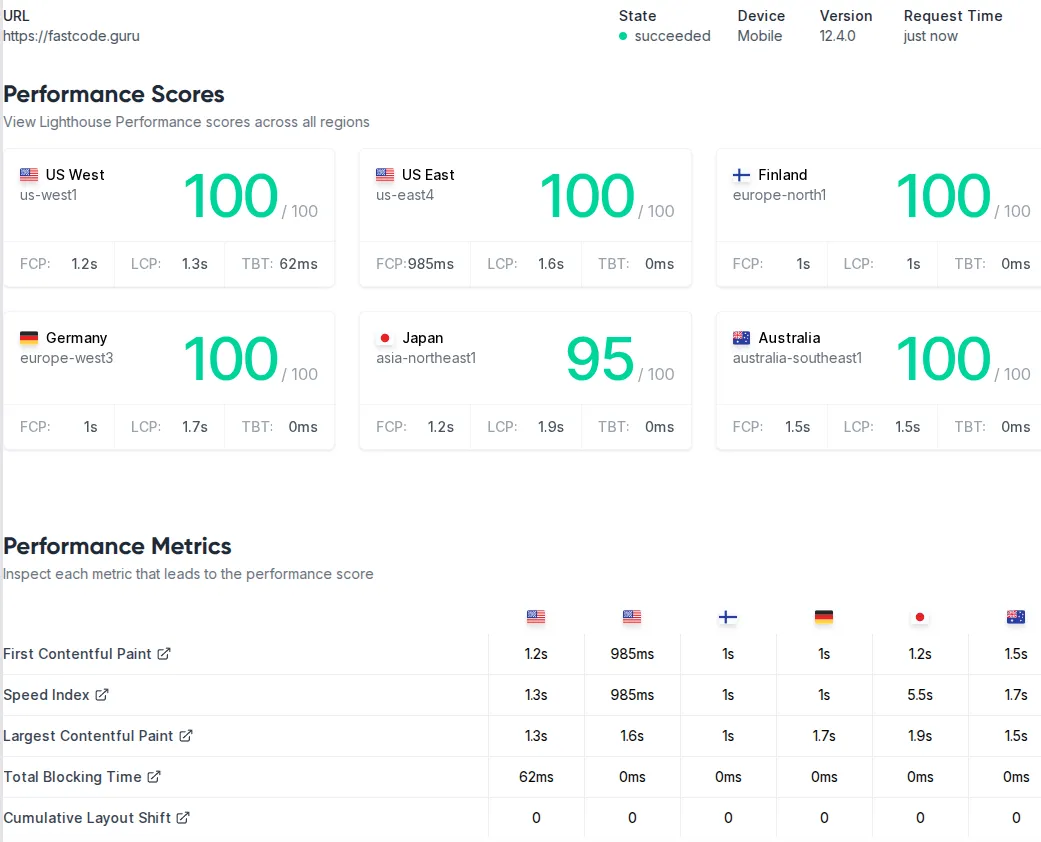The height and width of the screenshot is (842, 1041).
Task: Click external link icon next to Total Blocking Time
Action: pos(154,777)
